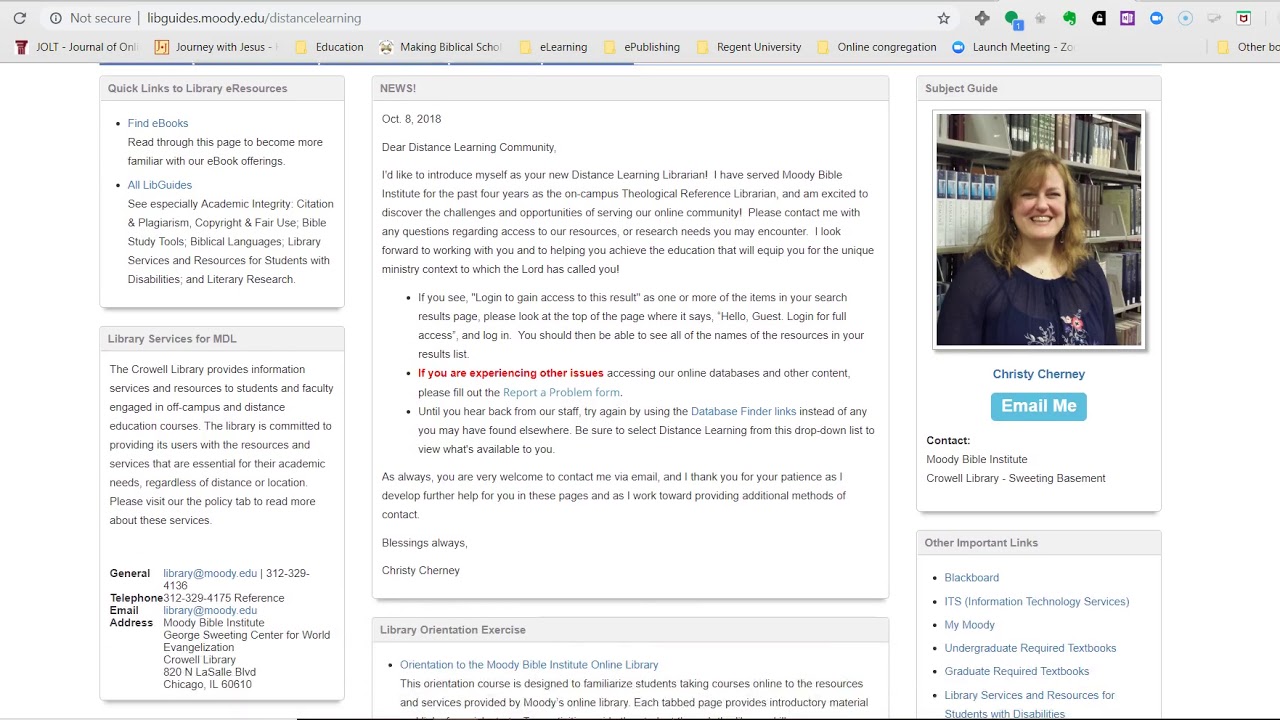The width and height of the screenshot is (1280, 720).
Task: Expand the Other bookmarks folder
Action: tap(1248, 47)
